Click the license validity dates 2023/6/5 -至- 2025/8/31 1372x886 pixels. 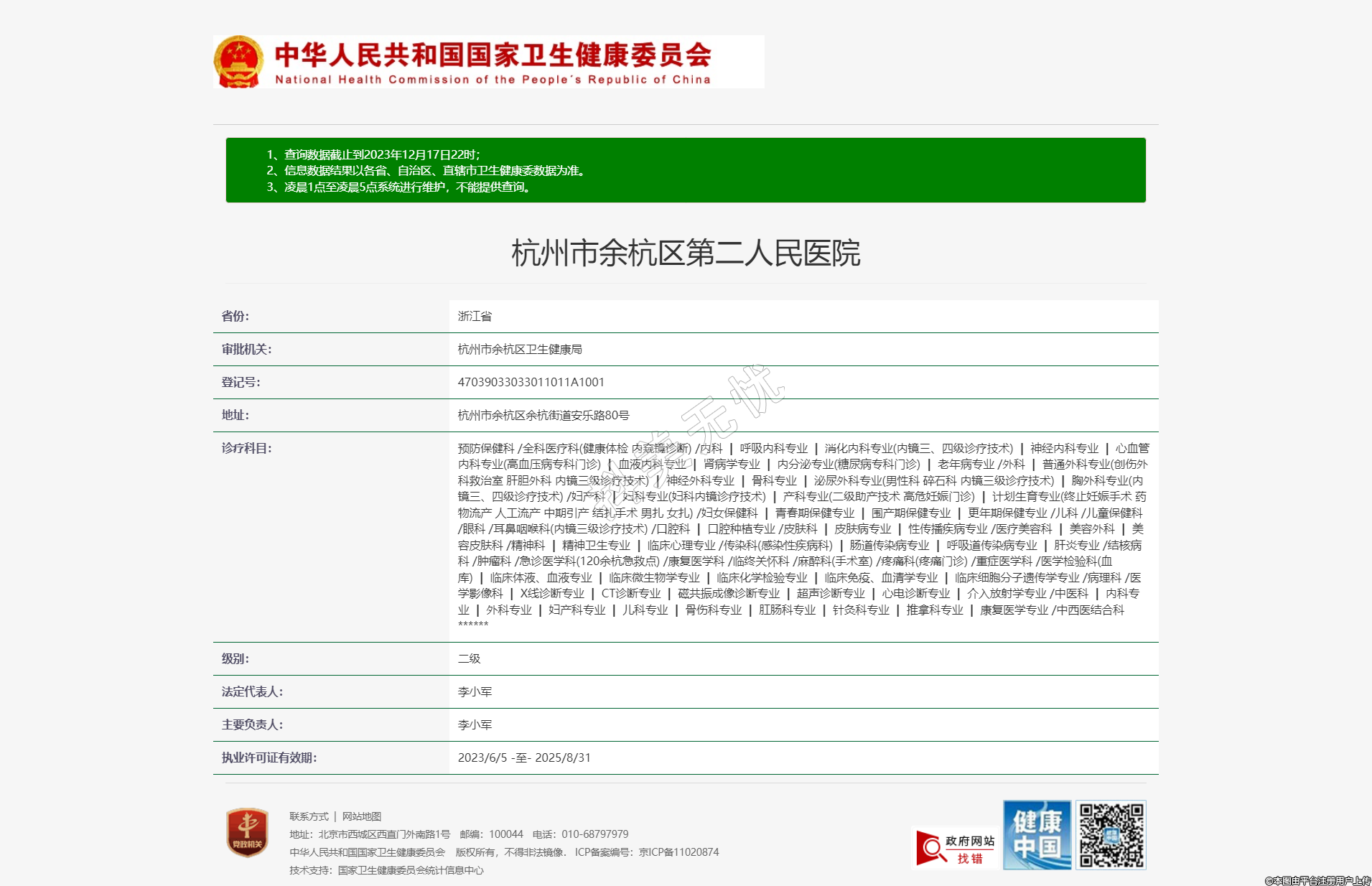[524, 757]
